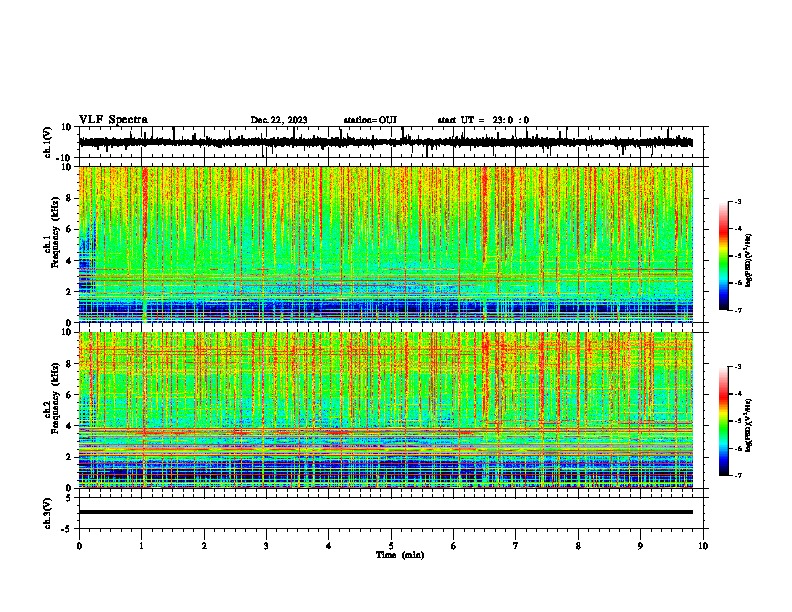Click the "9" tick on the Time axis
The width and height of the screenshot is (792, 612).
[x=640, y=546]
